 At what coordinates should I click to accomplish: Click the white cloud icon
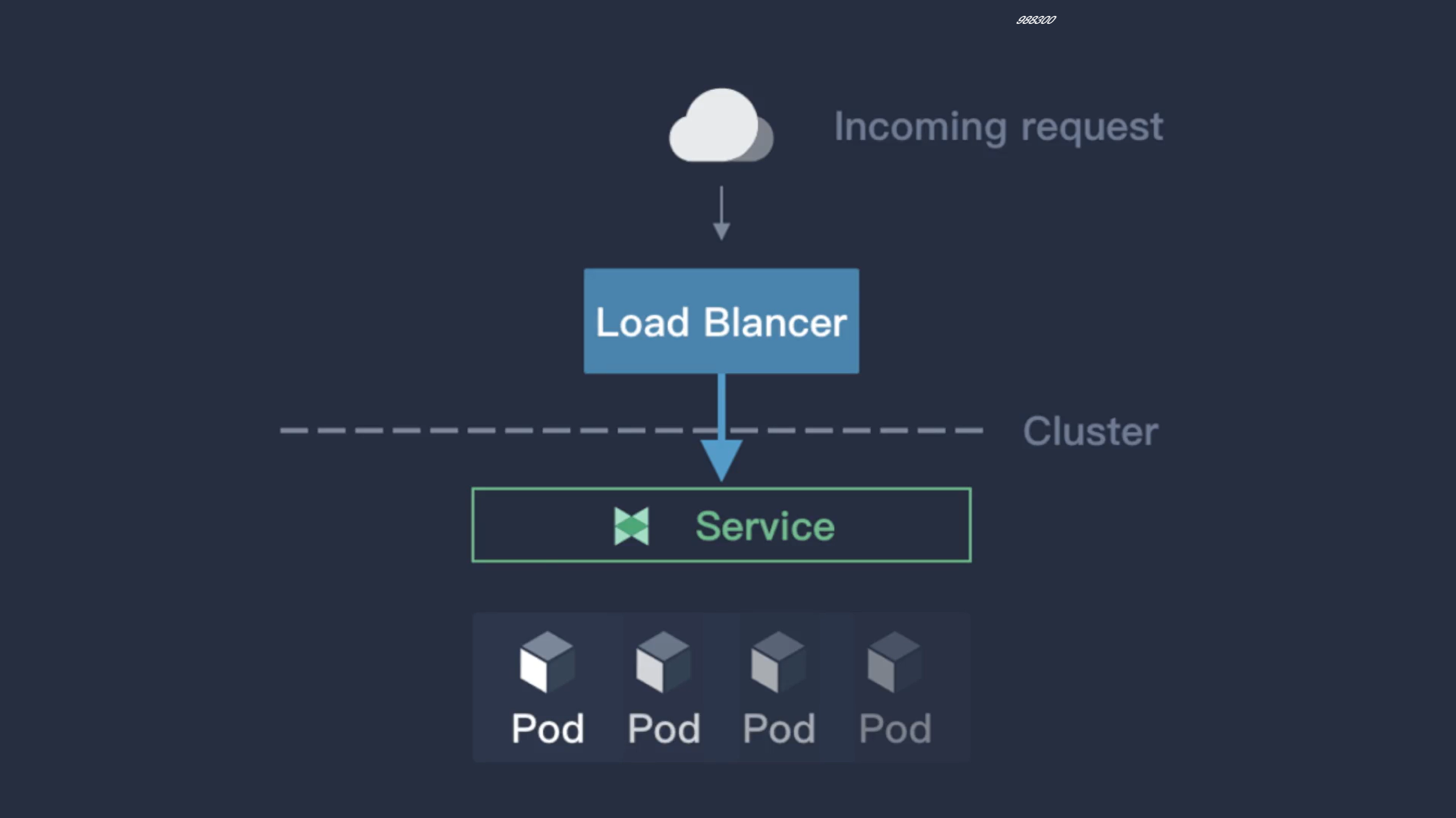[x=720, y=126]
